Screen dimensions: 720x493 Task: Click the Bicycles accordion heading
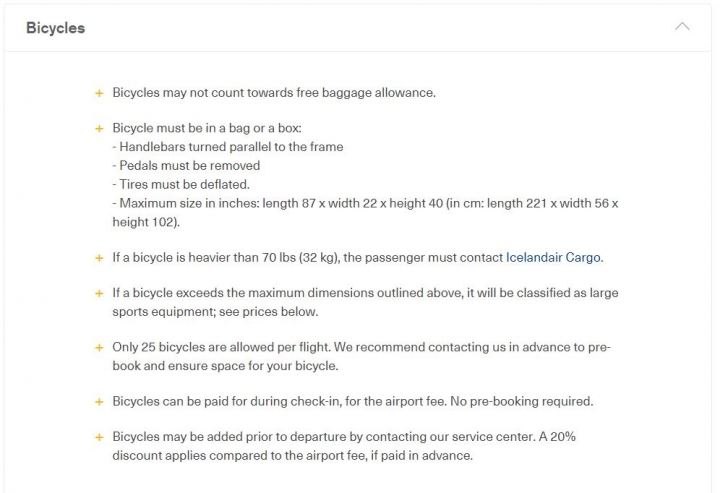[x=56, y=28]
